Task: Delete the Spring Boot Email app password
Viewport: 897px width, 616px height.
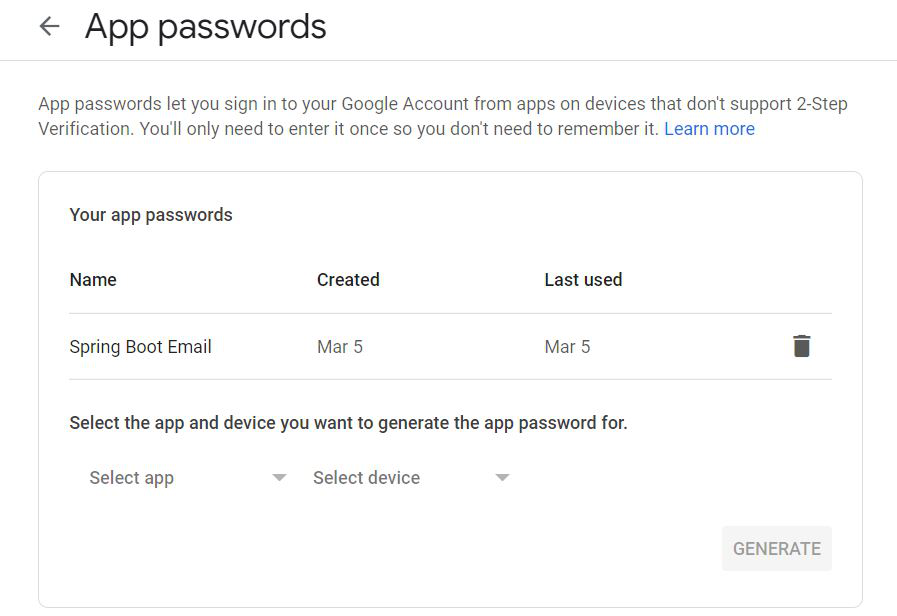Action: click(x=801, y=346)
